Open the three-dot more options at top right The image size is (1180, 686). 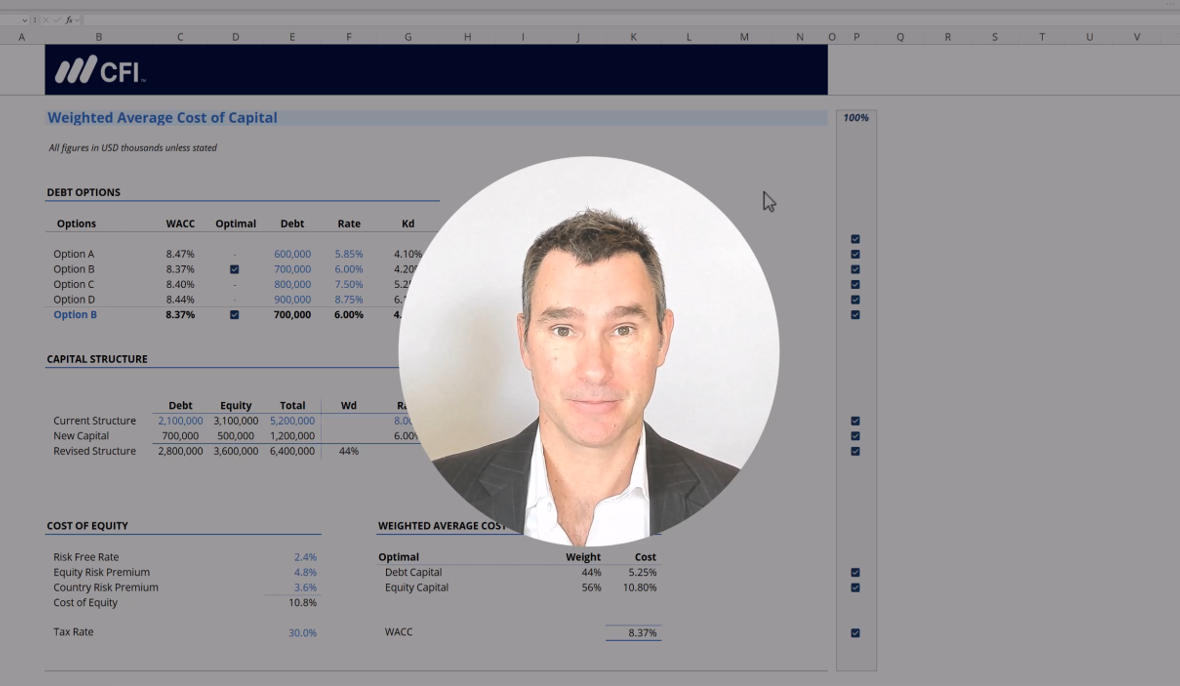coord(1169,4)
